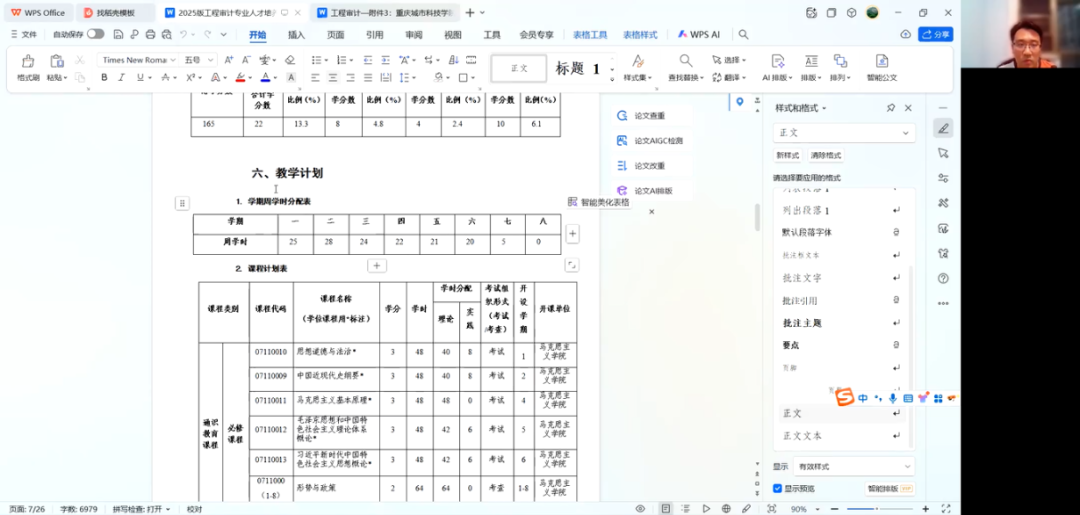Click the center align paragraph icon
This screenshot has height=515, width=1080.
(333, 78)
